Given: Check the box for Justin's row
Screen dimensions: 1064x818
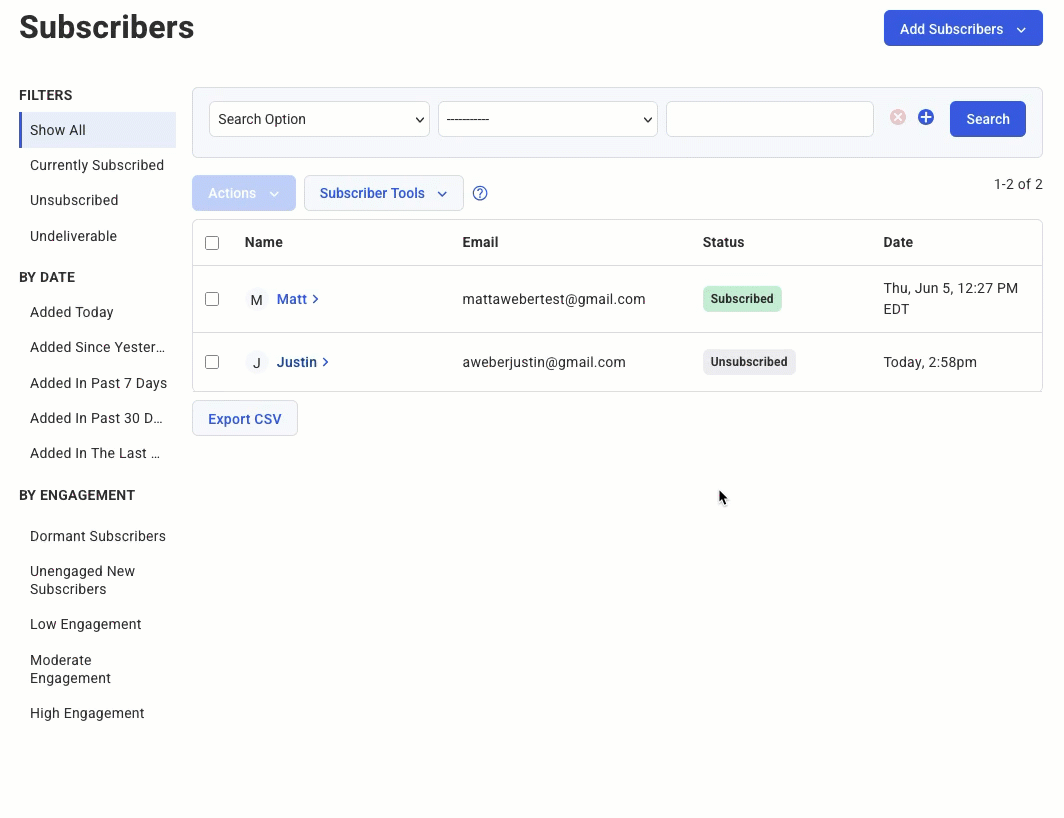Looking at the screenshot, I should tap(212, 362).
